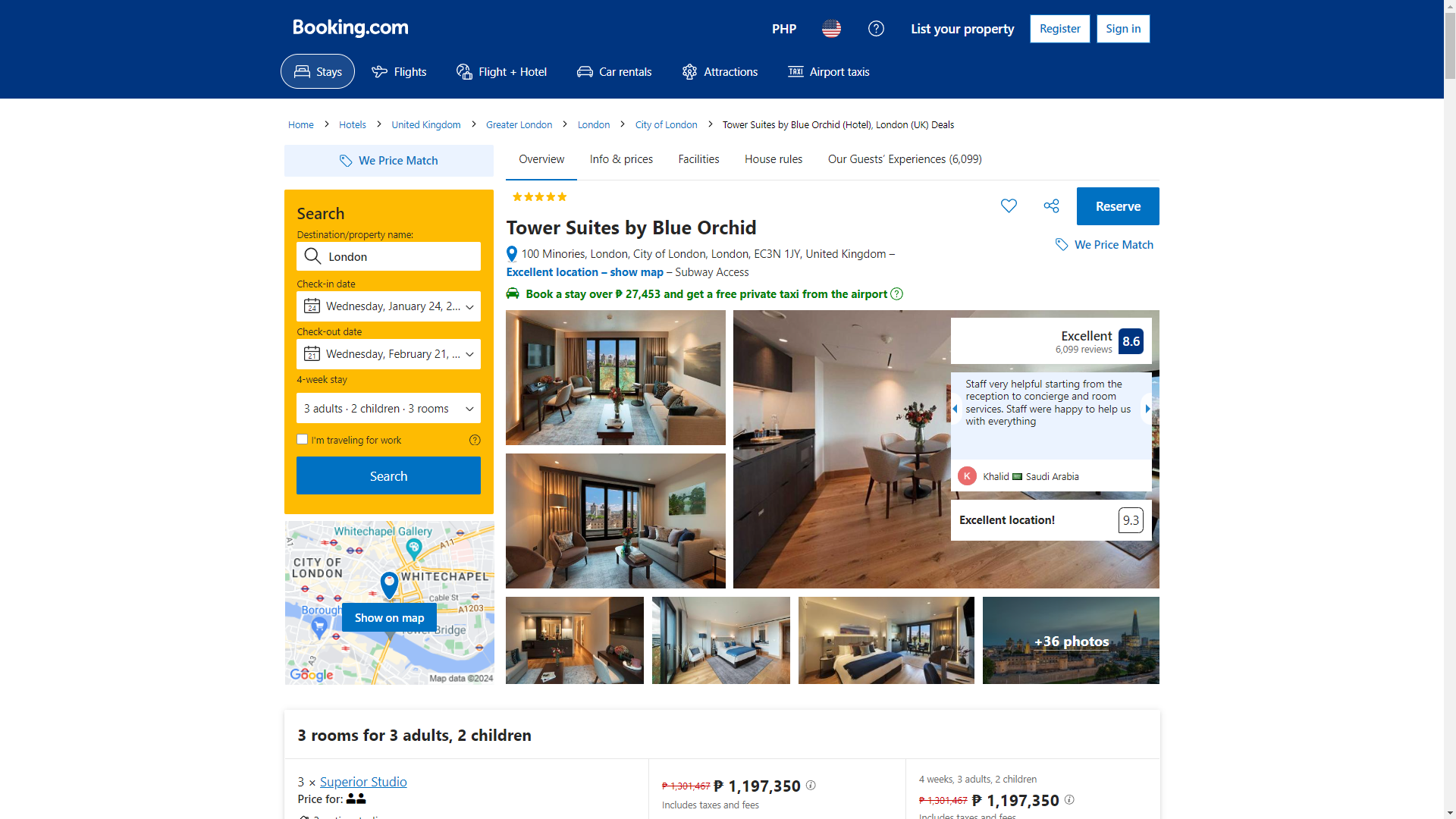The height and width of the screenshot is (819, 1456).
Task: Save property with the heart icon
Action: 1009,206
